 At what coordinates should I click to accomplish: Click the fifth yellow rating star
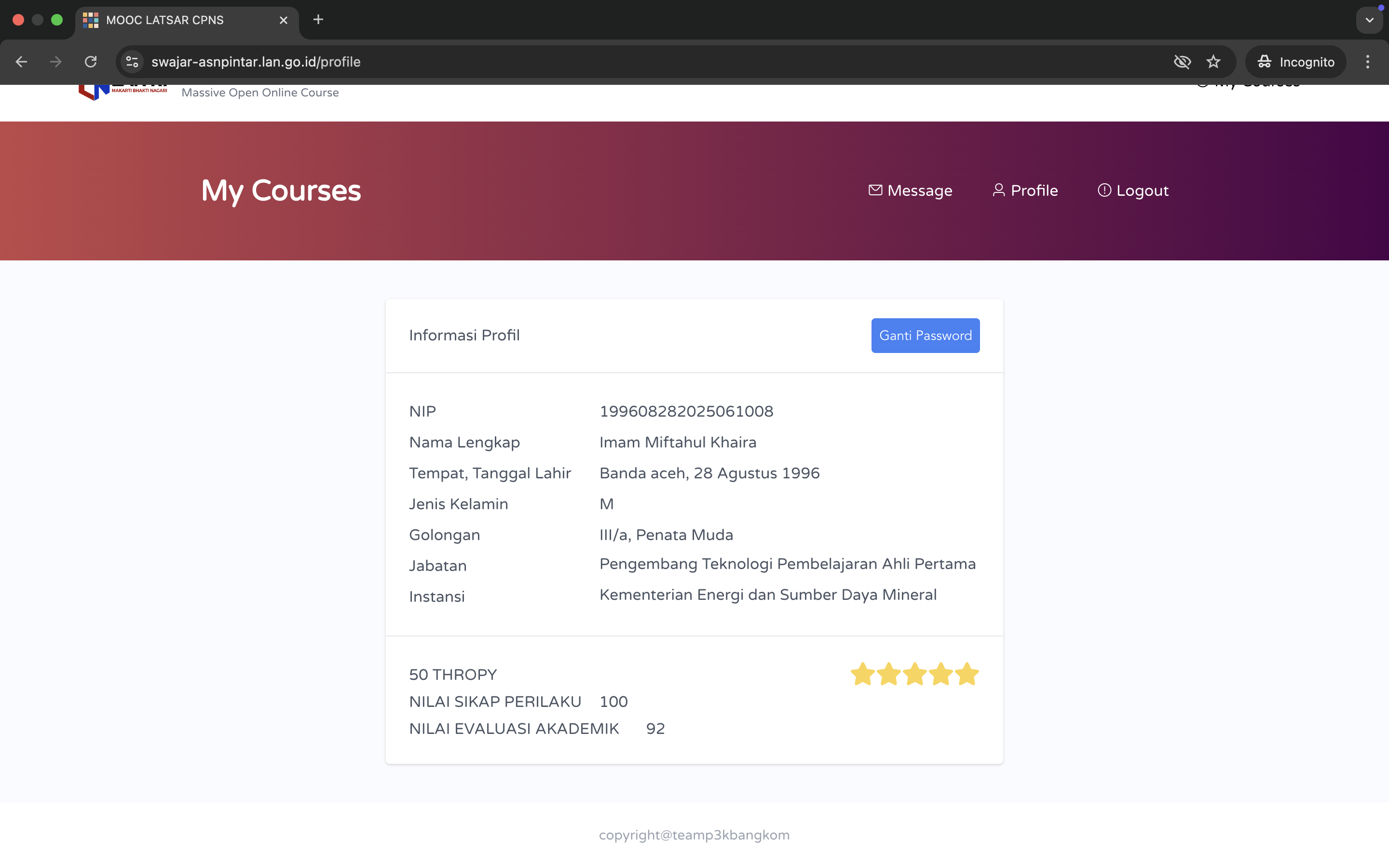(x=967, y=674)
